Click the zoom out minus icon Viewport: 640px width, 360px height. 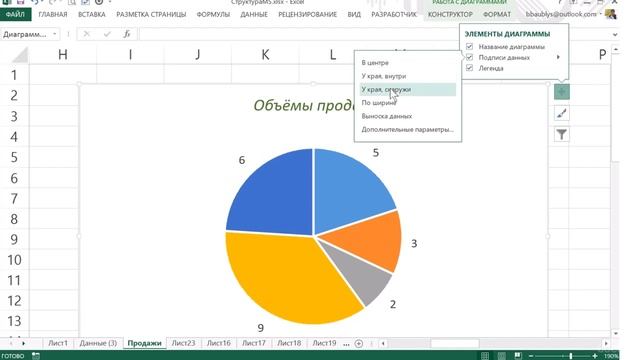(x=531, y=356)
